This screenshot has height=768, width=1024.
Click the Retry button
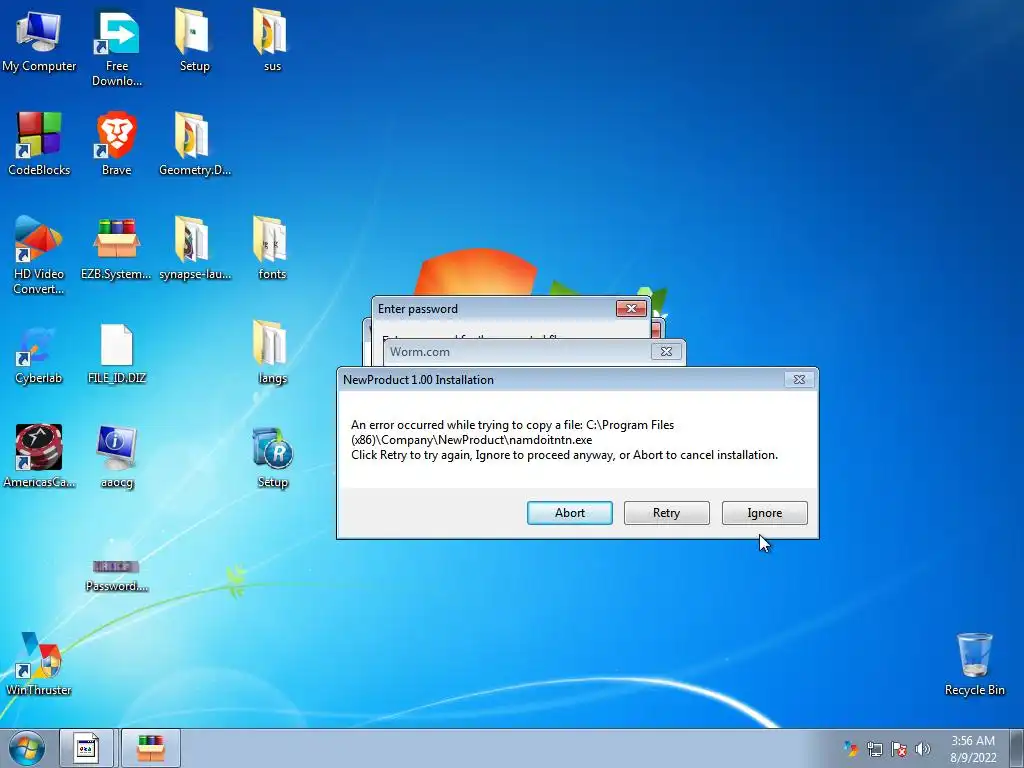[667, 513]
